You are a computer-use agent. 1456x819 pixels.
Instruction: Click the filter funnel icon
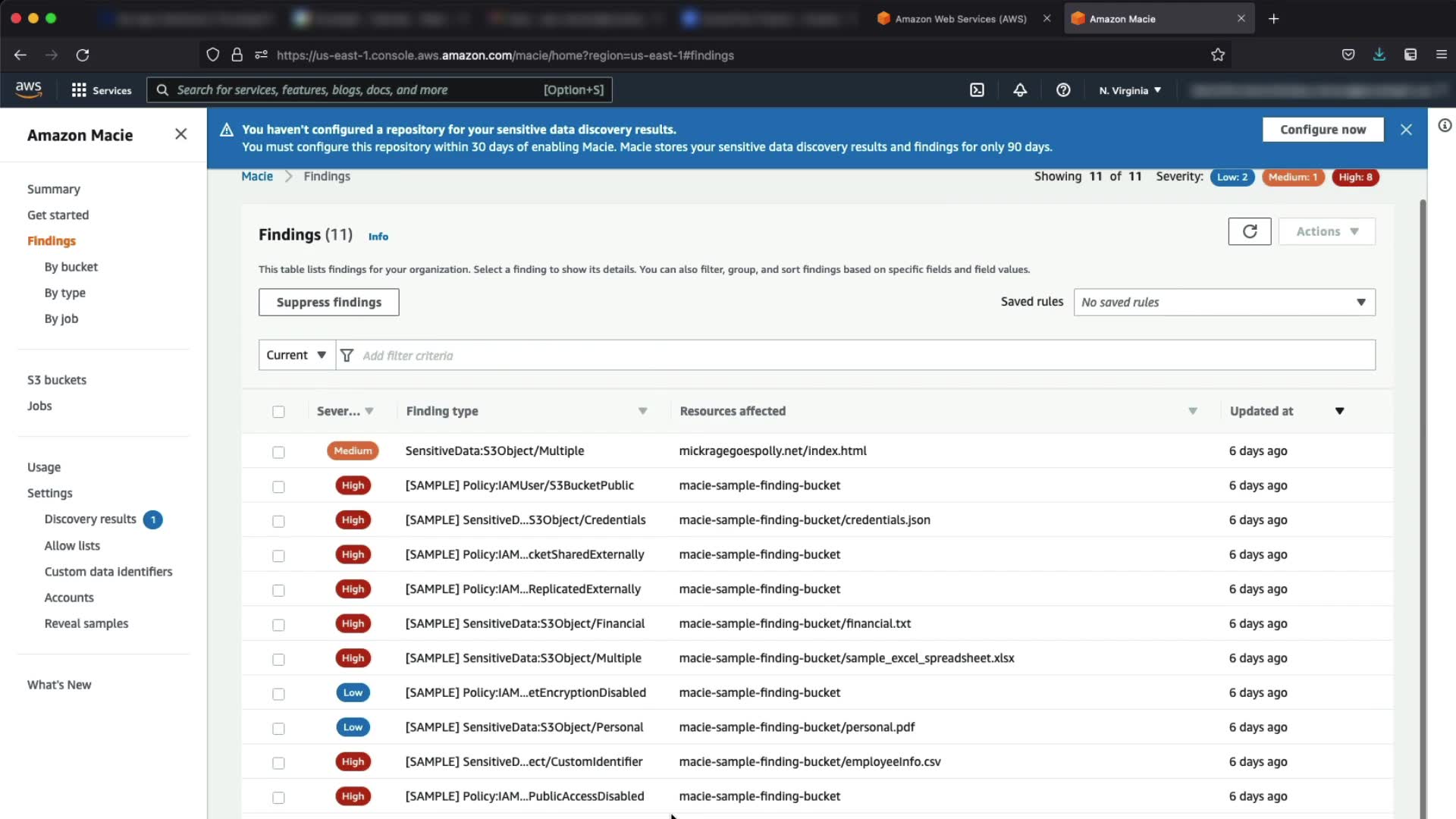[347, 356]
